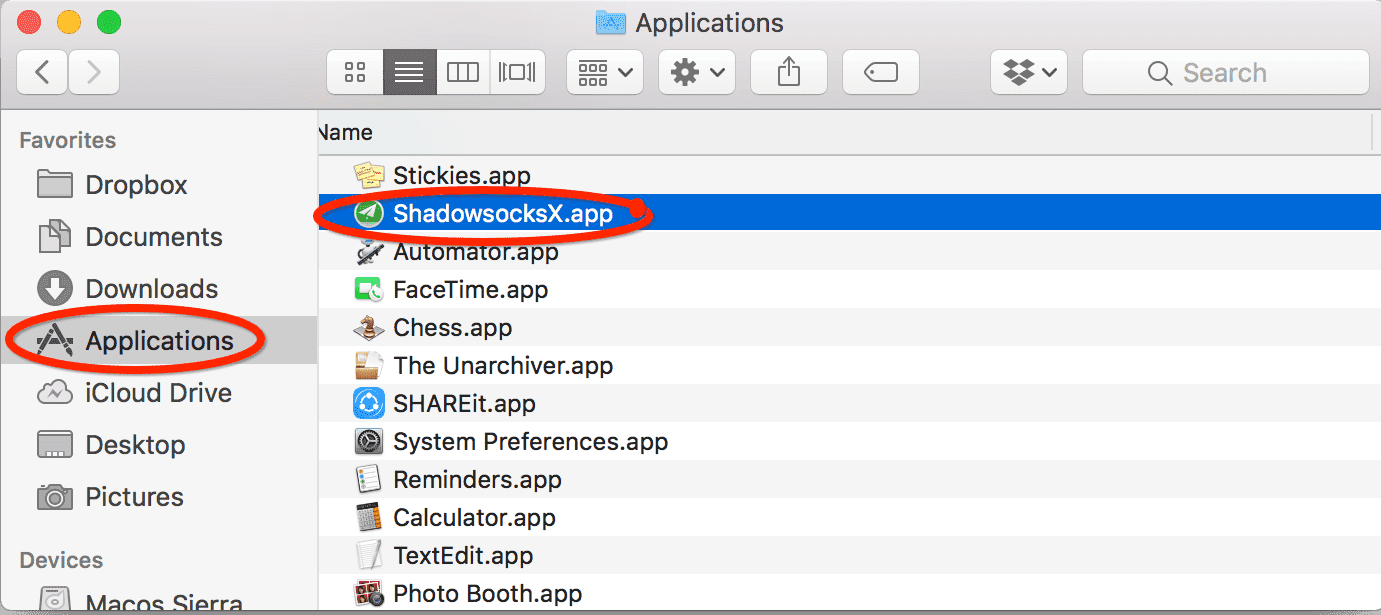Select the Chess.app file name
Screen dimensions: 1381x615
coord(453,328)
